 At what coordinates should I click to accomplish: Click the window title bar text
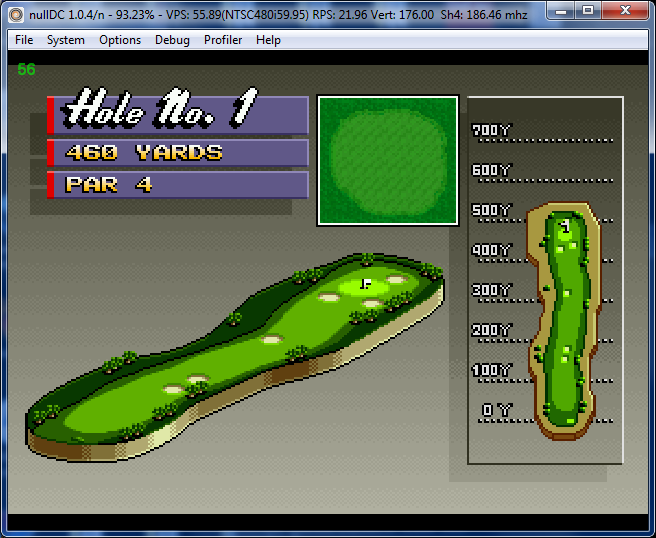278,15
